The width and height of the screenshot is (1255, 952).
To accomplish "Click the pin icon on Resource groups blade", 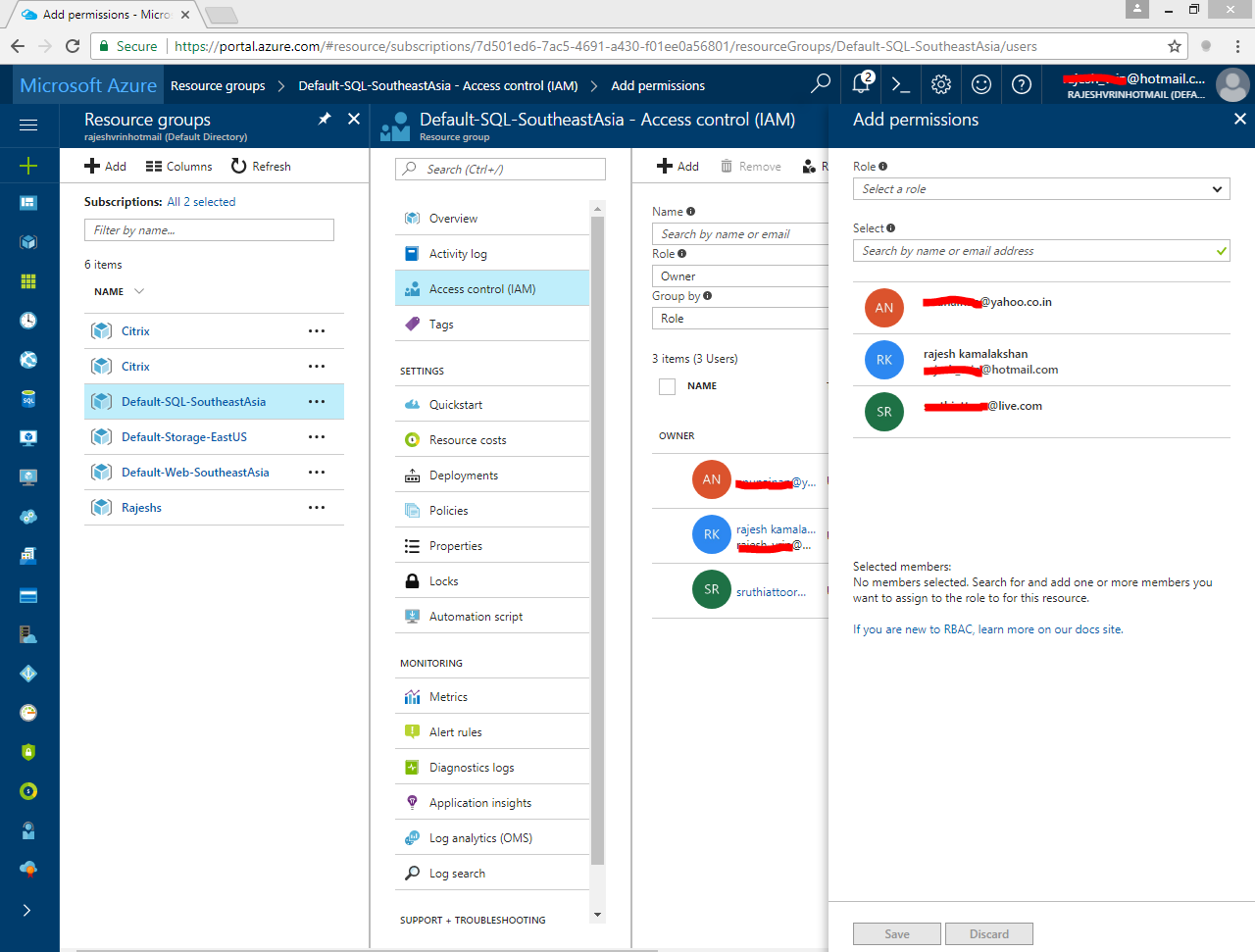I will (x=324, y=118).
